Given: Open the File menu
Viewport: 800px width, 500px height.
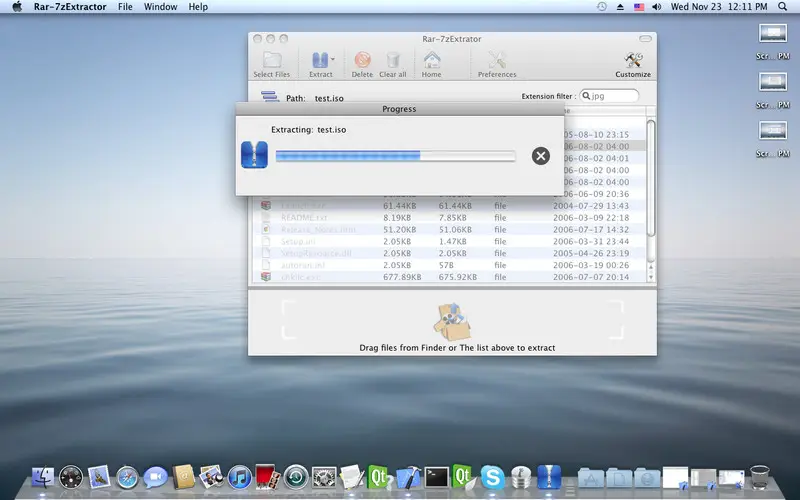Looking at the screenshot, I should (125, 7).
